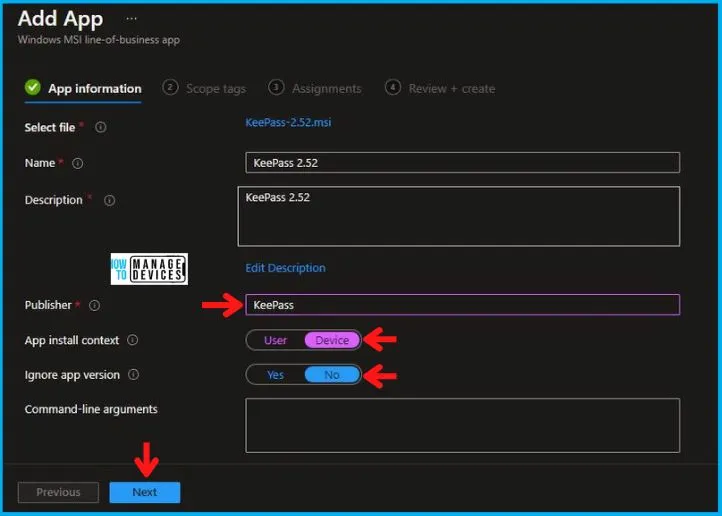Screen dimensions: 722x516
Task: Set Ignore app version to No
Action: pos(332,375)
